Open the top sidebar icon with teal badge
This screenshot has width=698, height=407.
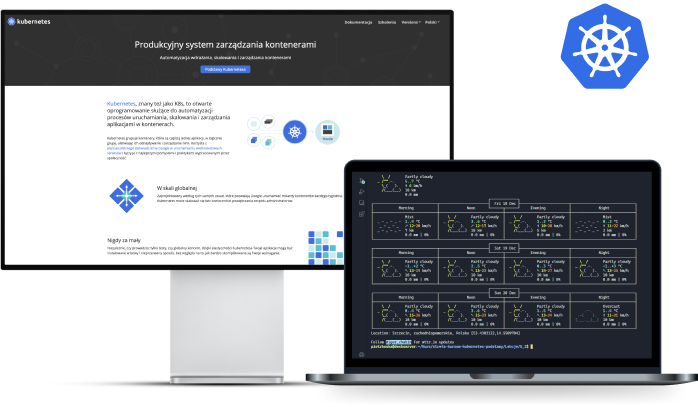(362, 181)
